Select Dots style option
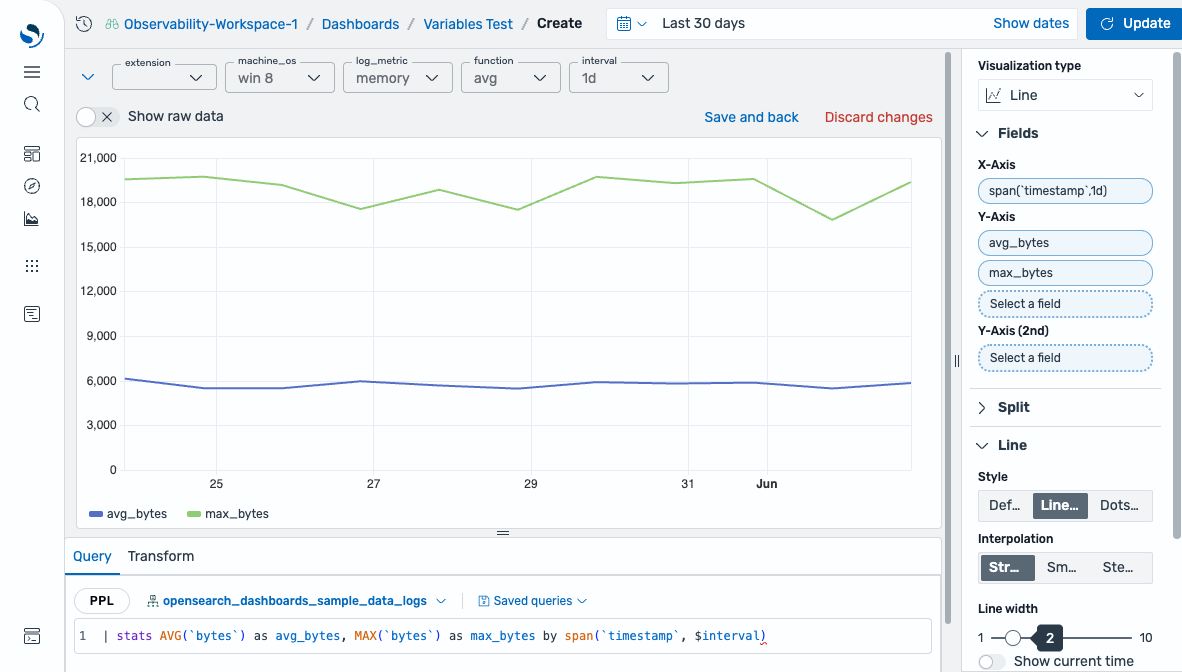 coord(1119,505)
